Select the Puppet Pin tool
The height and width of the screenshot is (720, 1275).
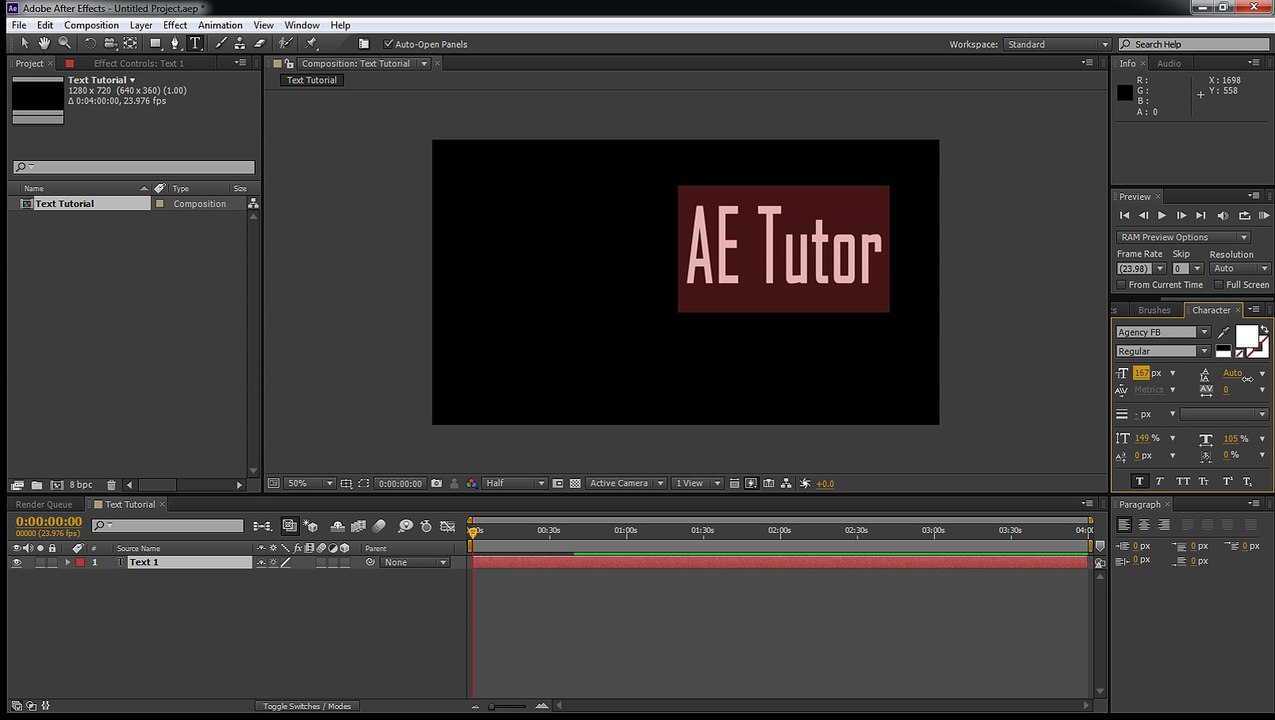312,43
